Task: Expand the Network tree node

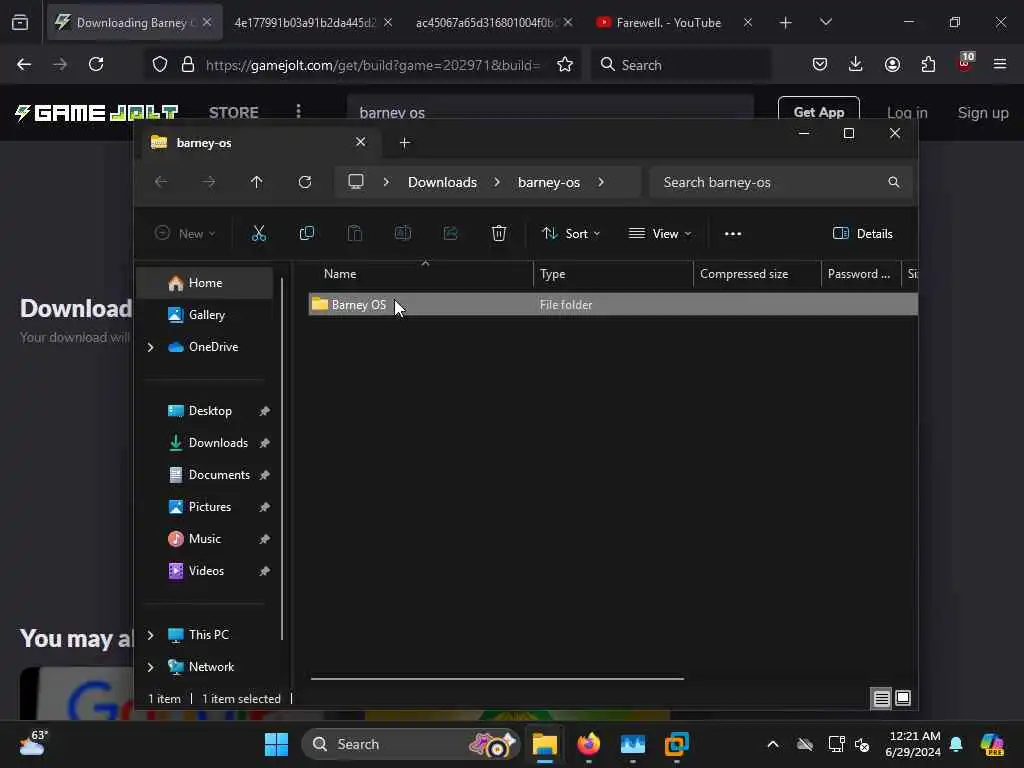Action: coord(150,667)
